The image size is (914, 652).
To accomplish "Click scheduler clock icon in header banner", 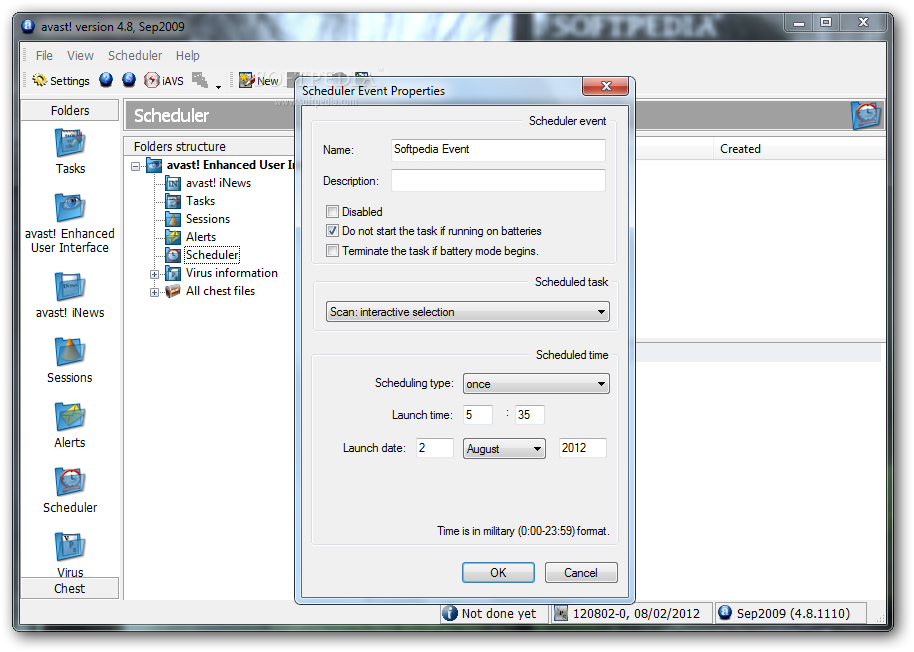I will (x=866, y=115).
